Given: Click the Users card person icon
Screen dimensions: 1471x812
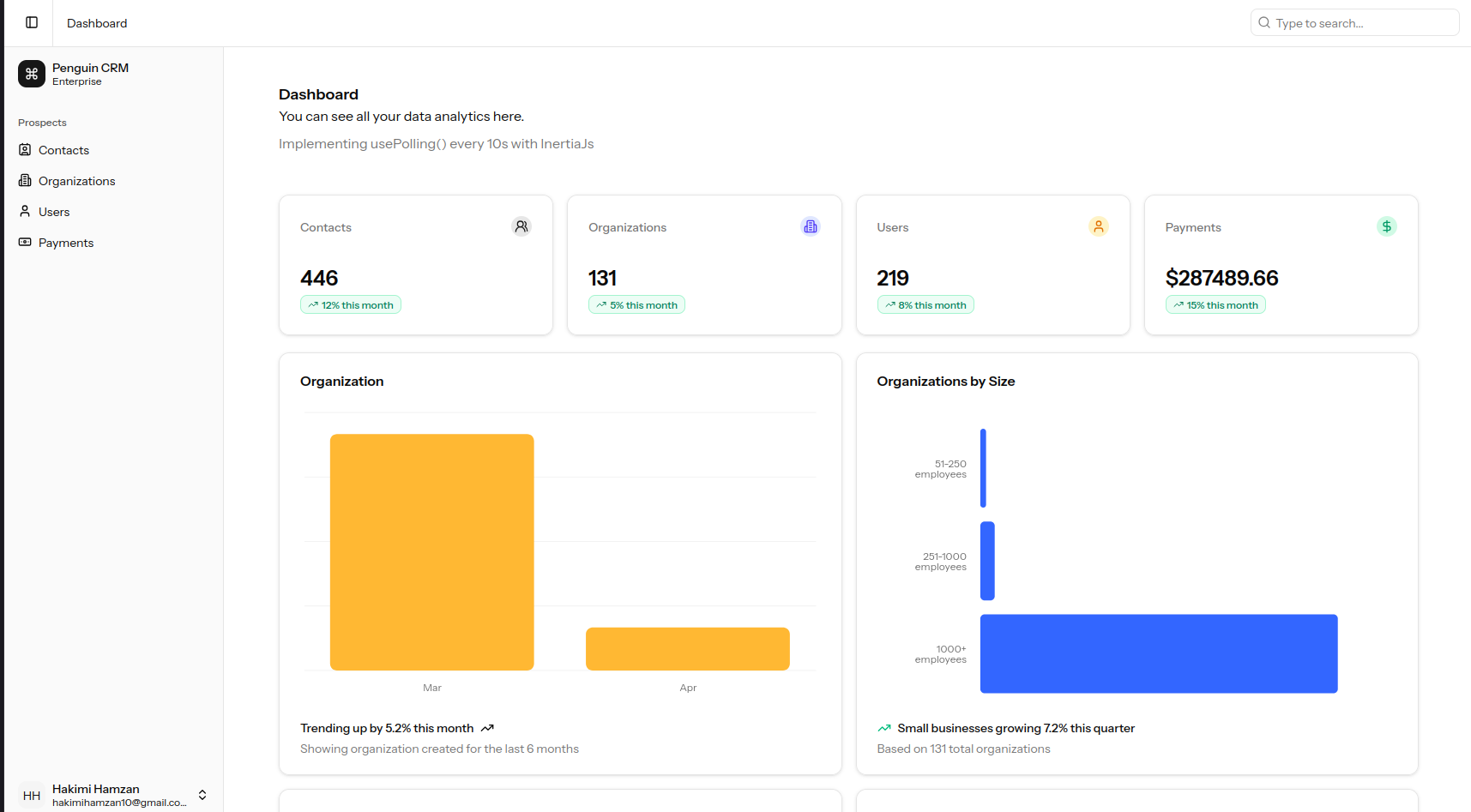Looking at the screenshot, I should pos(1098,226).
